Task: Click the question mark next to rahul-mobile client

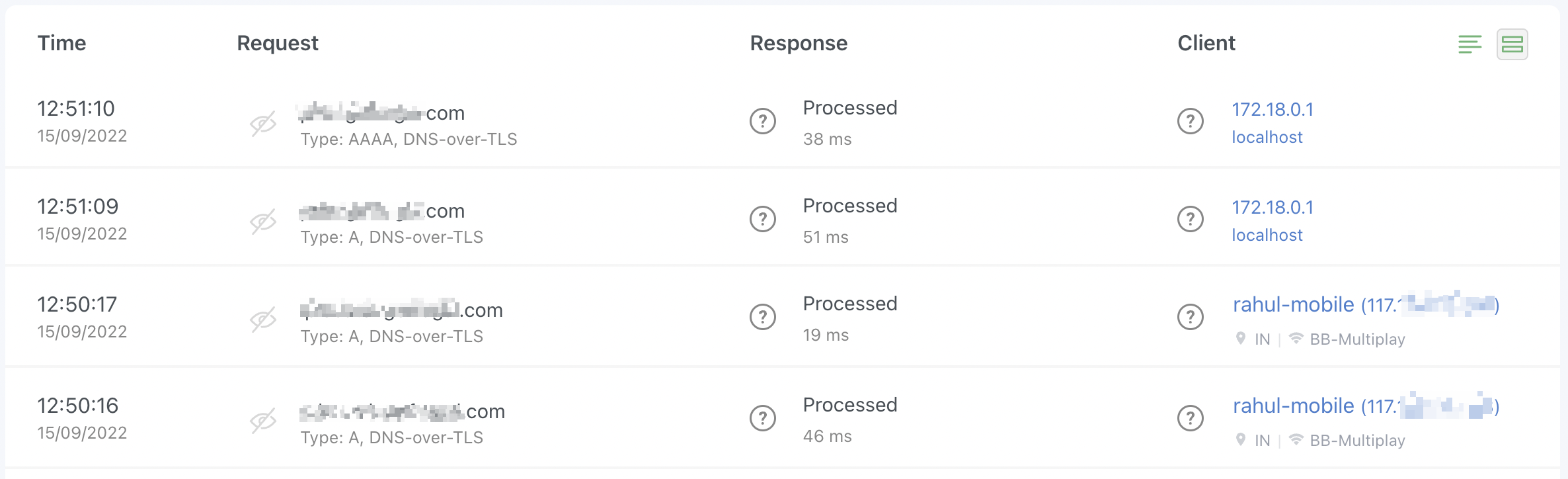Action: pyautogui.click(x=1191, y=317)
